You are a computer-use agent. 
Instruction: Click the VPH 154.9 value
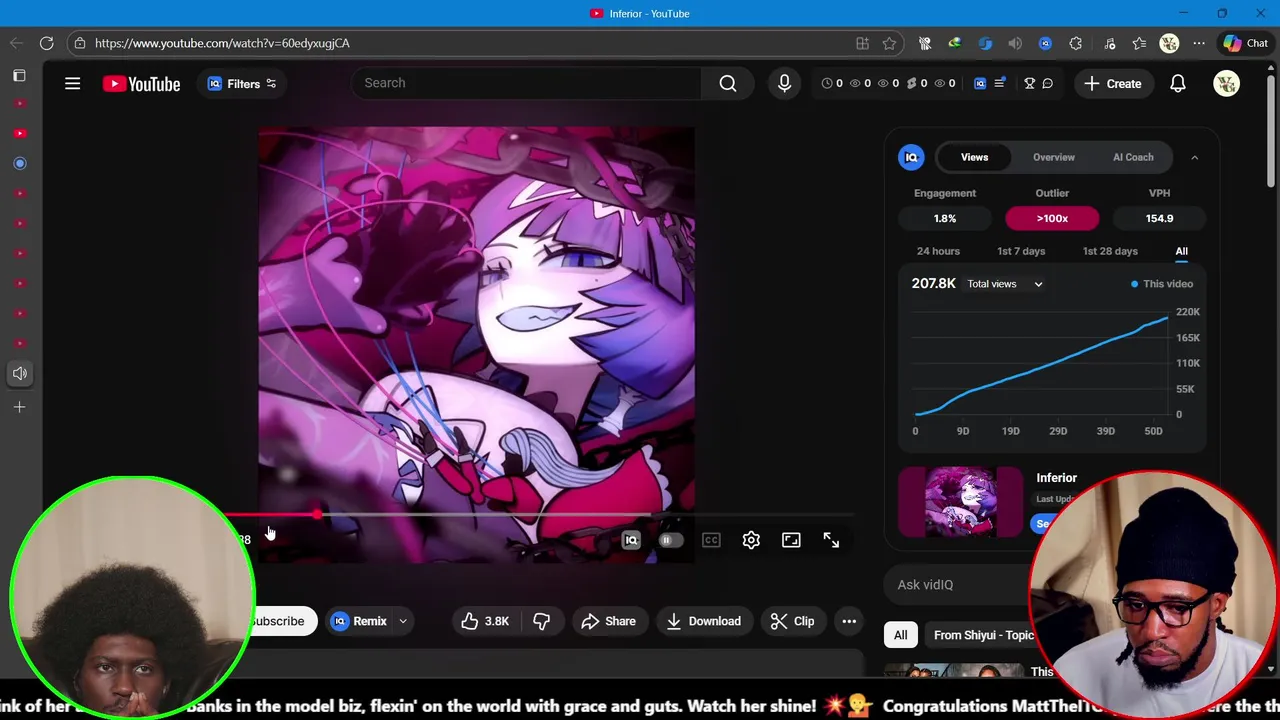click(x=1159, y=218)
